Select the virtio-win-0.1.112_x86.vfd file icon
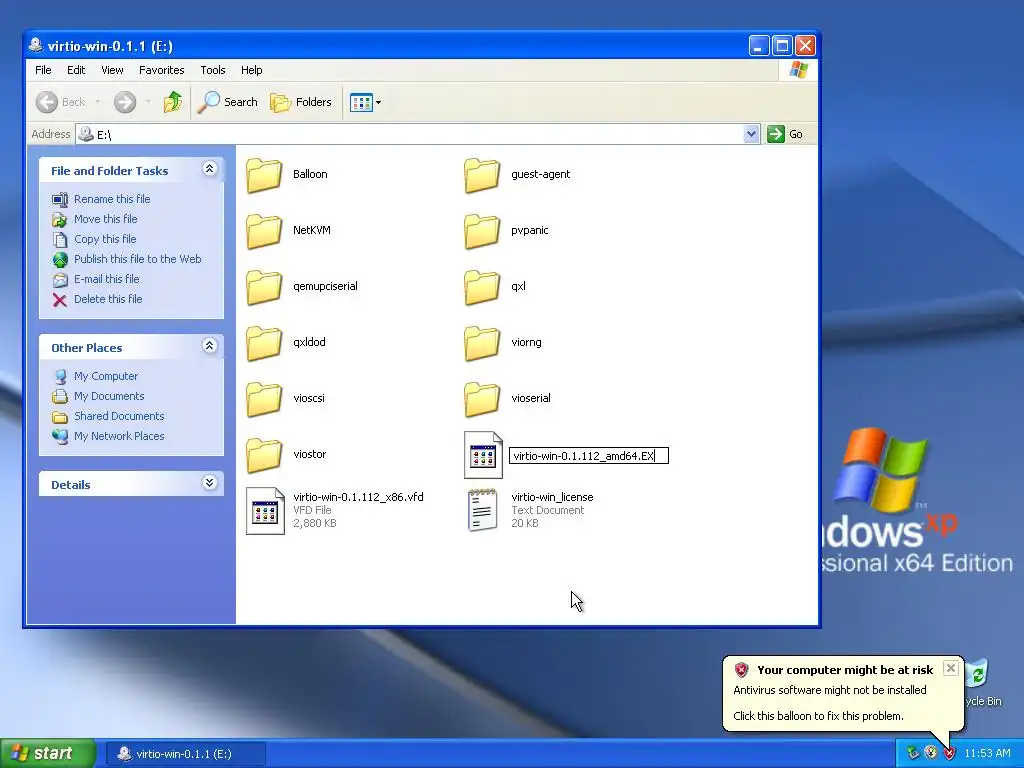The image size is (1024, 768). [265, 511]
